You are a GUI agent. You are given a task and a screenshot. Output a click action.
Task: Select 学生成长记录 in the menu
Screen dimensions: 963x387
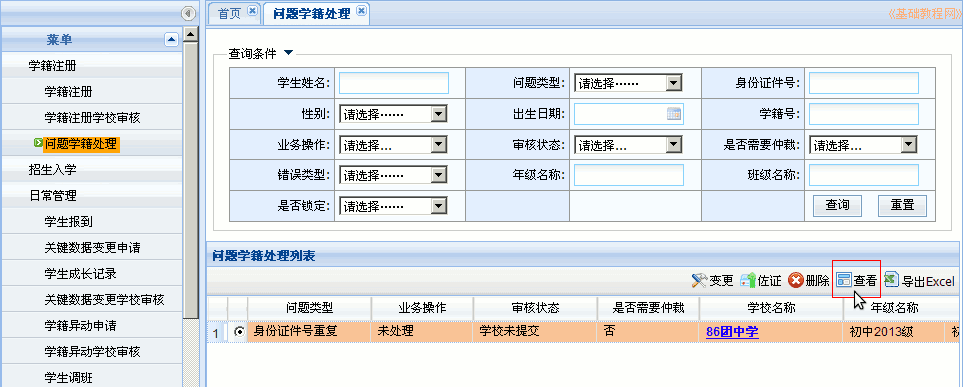(x=92, y=273)
